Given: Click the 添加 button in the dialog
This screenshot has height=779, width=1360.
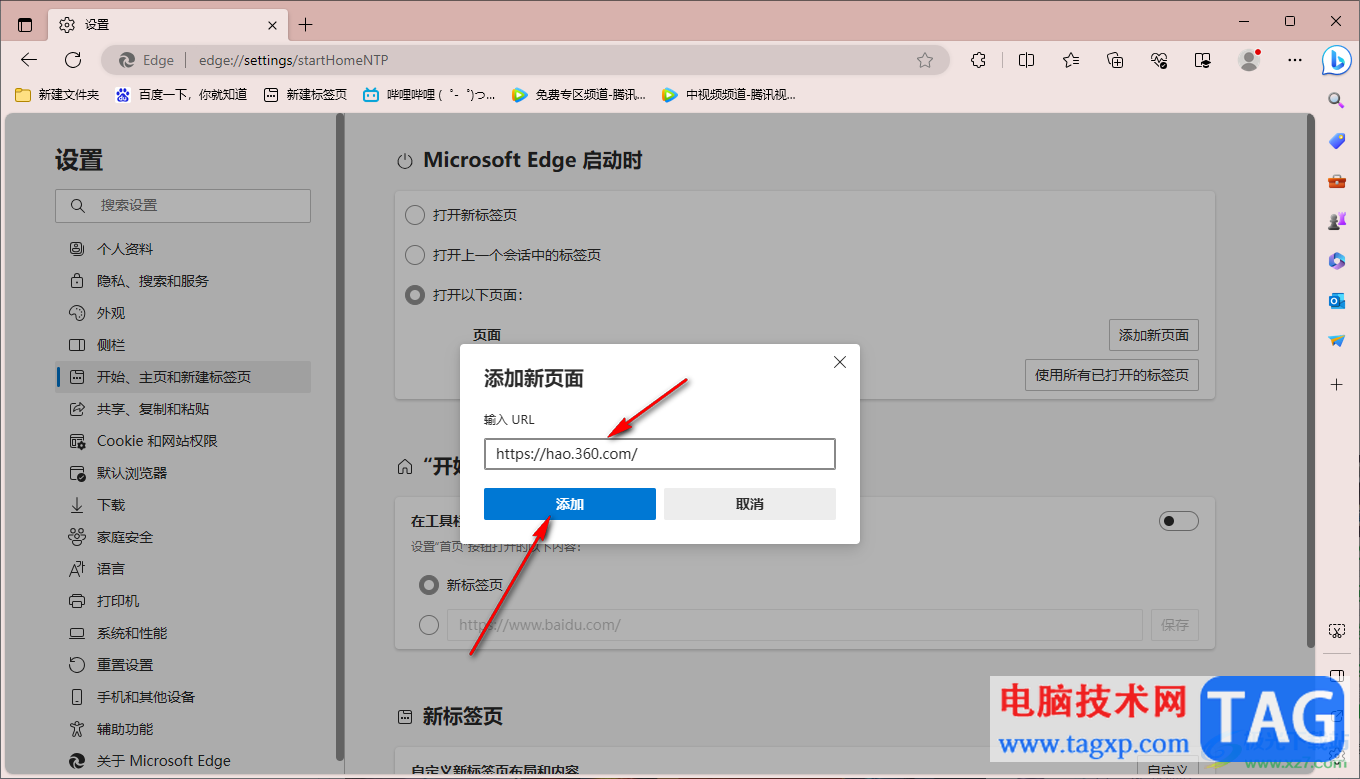Looking at the screenshot, I should click(x=570, y=504).
